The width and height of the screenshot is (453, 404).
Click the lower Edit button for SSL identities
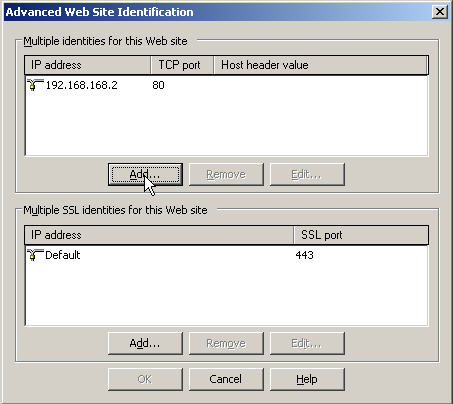[307, 343]
